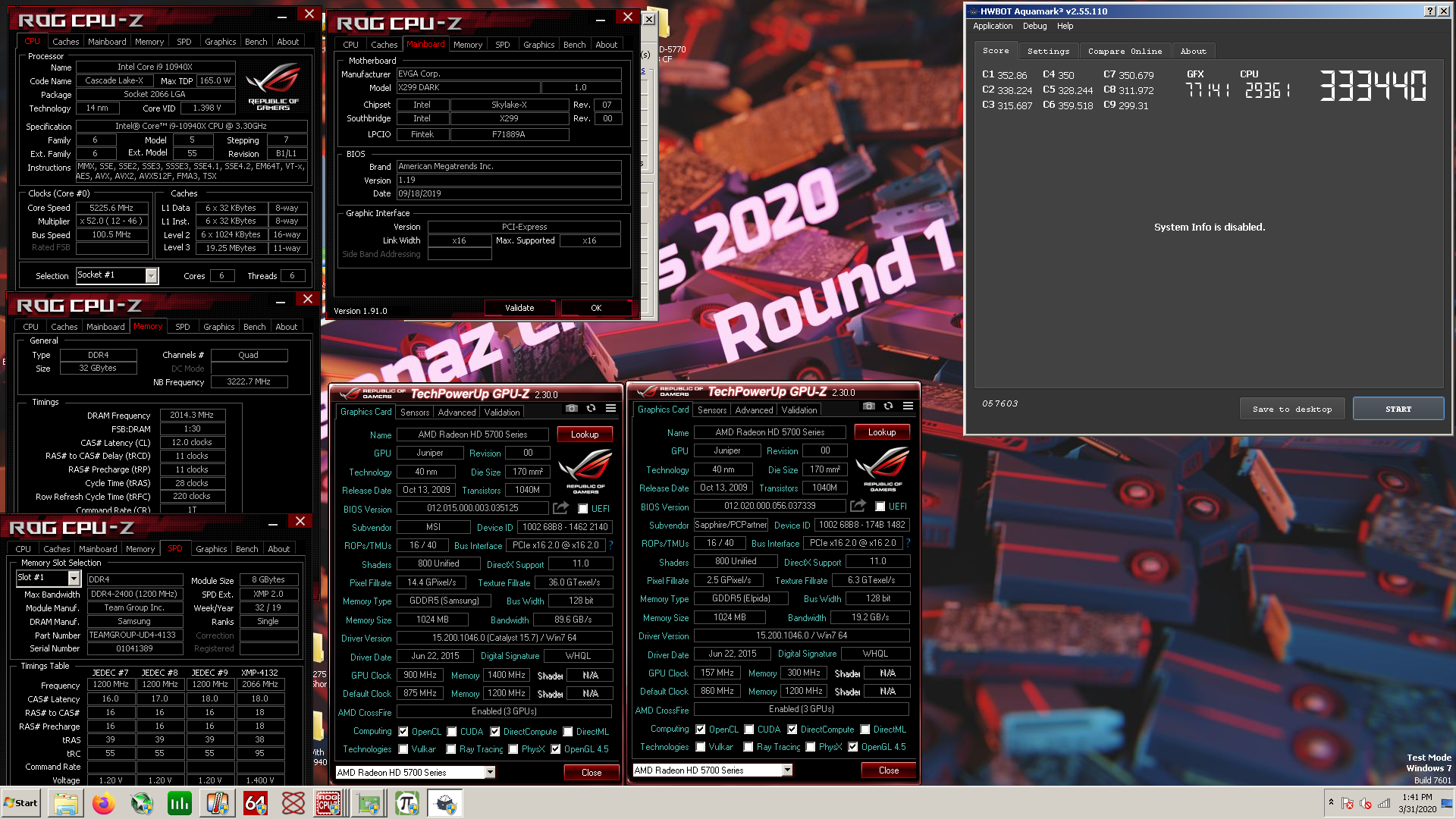Click the muted volume tray icon
Screen dimensions: 1456x819
(x=1366, y=803)
